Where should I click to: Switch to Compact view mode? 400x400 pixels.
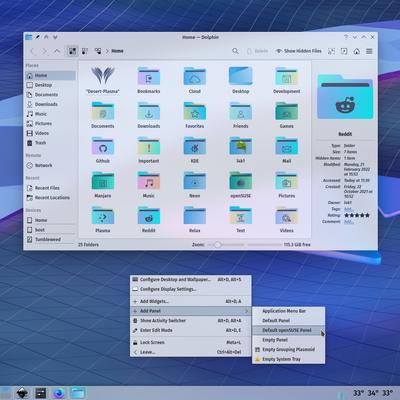[x=85, y=51]
